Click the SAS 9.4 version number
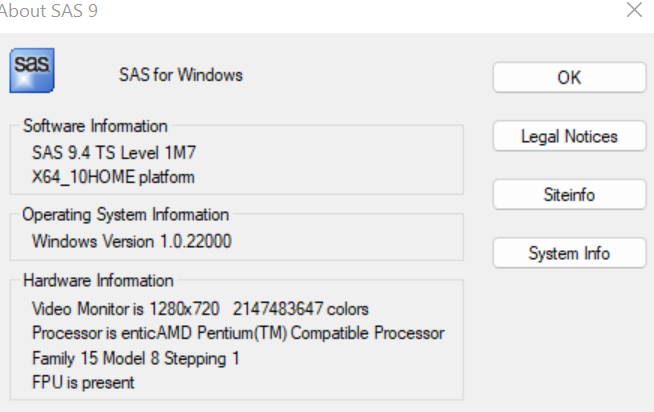 pos(62,153)
